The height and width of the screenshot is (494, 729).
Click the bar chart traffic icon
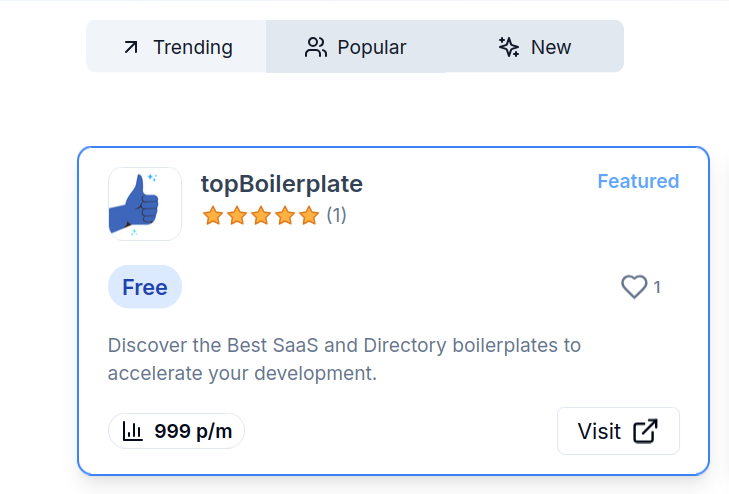pyautogui.click(x=133, y=431)
